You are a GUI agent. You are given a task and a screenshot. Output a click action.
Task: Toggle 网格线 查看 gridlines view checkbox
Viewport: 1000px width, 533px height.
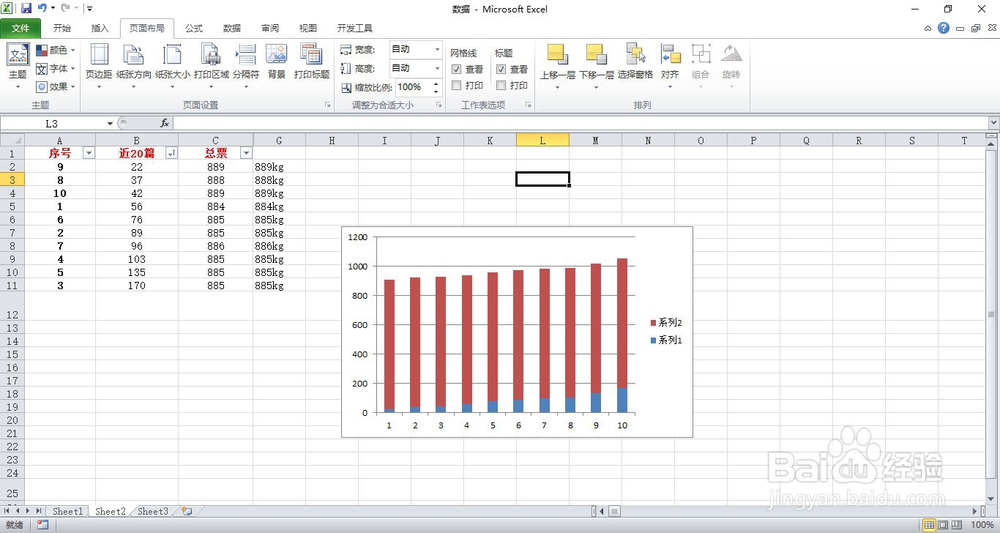point(457,69)
